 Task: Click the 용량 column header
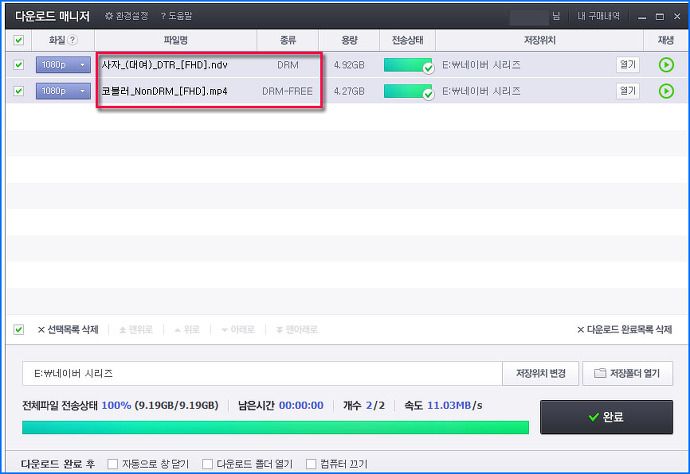click(x=349, y=40)
